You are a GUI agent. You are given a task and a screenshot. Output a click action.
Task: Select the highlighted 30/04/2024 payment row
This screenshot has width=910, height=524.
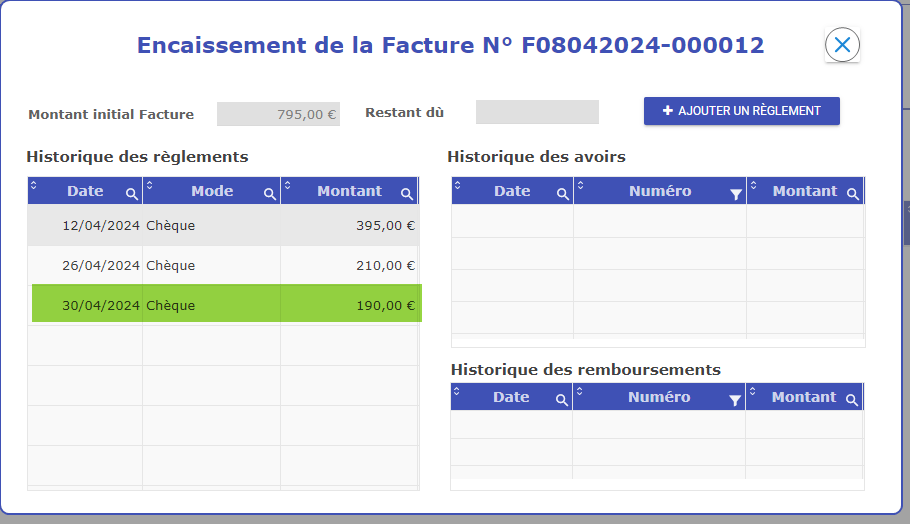pos(222,305)
